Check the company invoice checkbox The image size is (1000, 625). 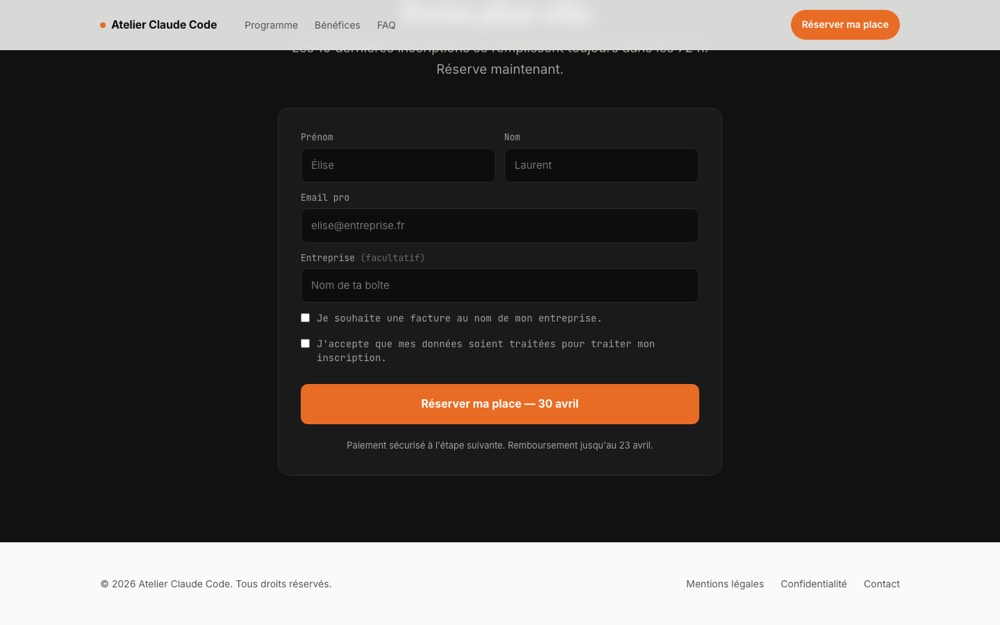305,318
